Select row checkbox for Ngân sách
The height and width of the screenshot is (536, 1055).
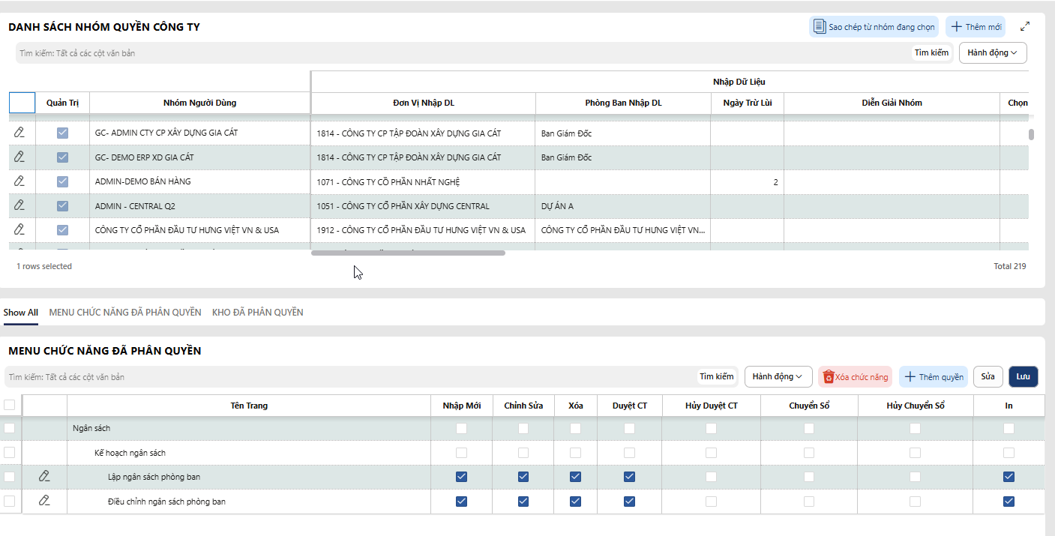coord(9,428)
